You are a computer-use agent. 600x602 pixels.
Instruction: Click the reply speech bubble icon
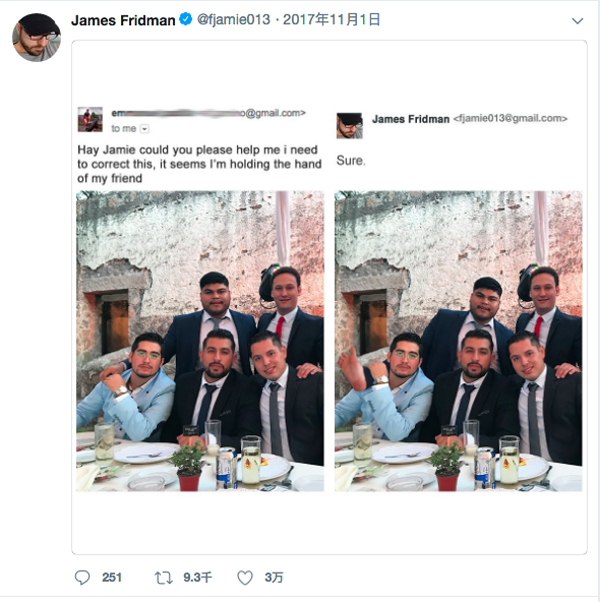pyautogui.click(x=83, y=577)
